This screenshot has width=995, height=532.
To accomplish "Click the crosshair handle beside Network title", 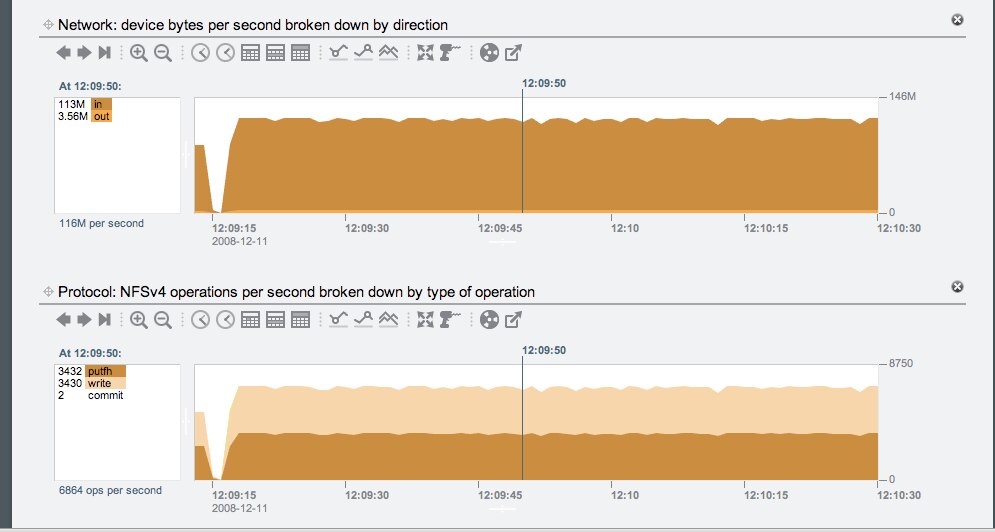I will [x=47, y=24].
